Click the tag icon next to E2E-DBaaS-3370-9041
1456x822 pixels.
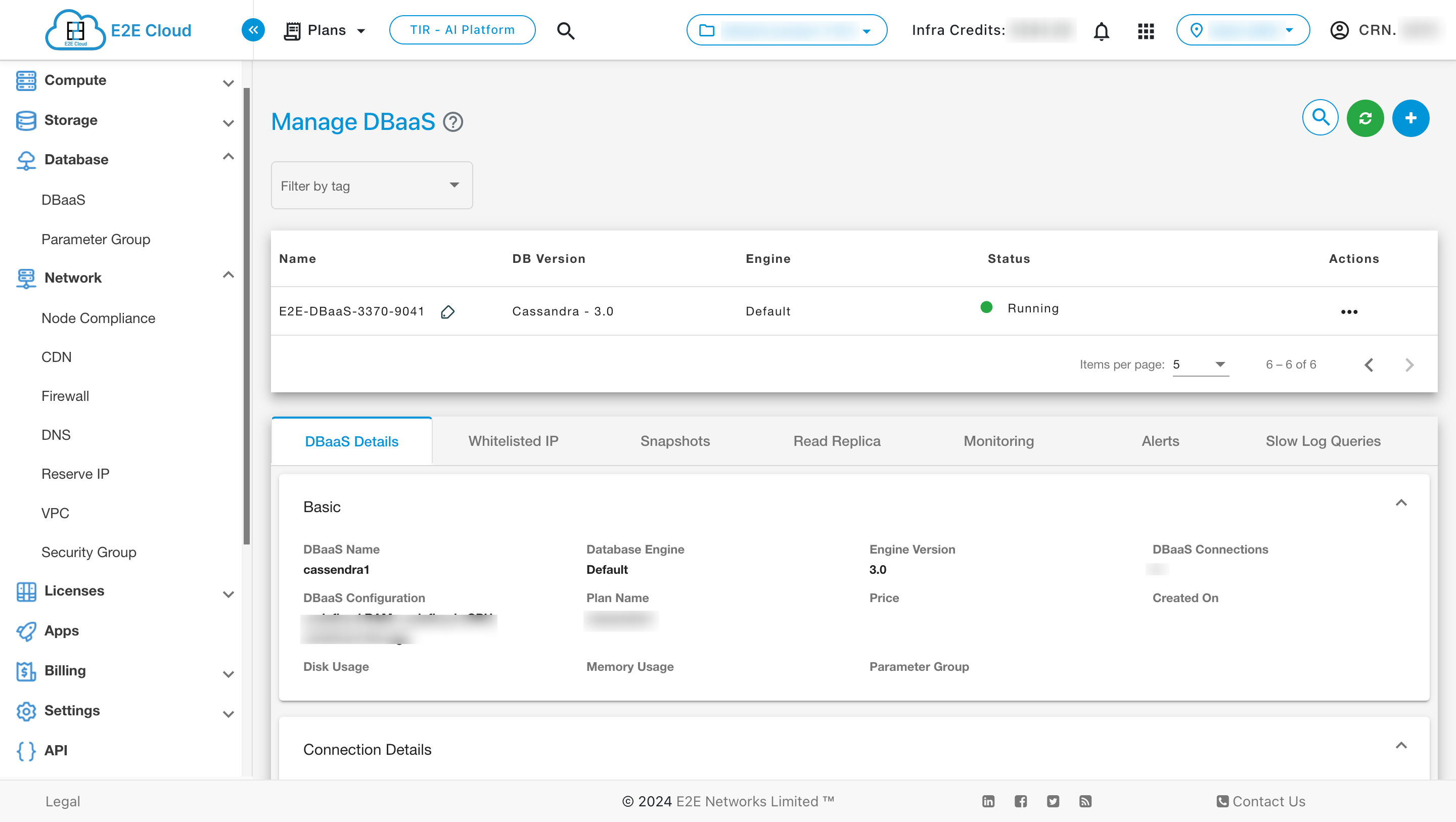[x=447, y=311]
